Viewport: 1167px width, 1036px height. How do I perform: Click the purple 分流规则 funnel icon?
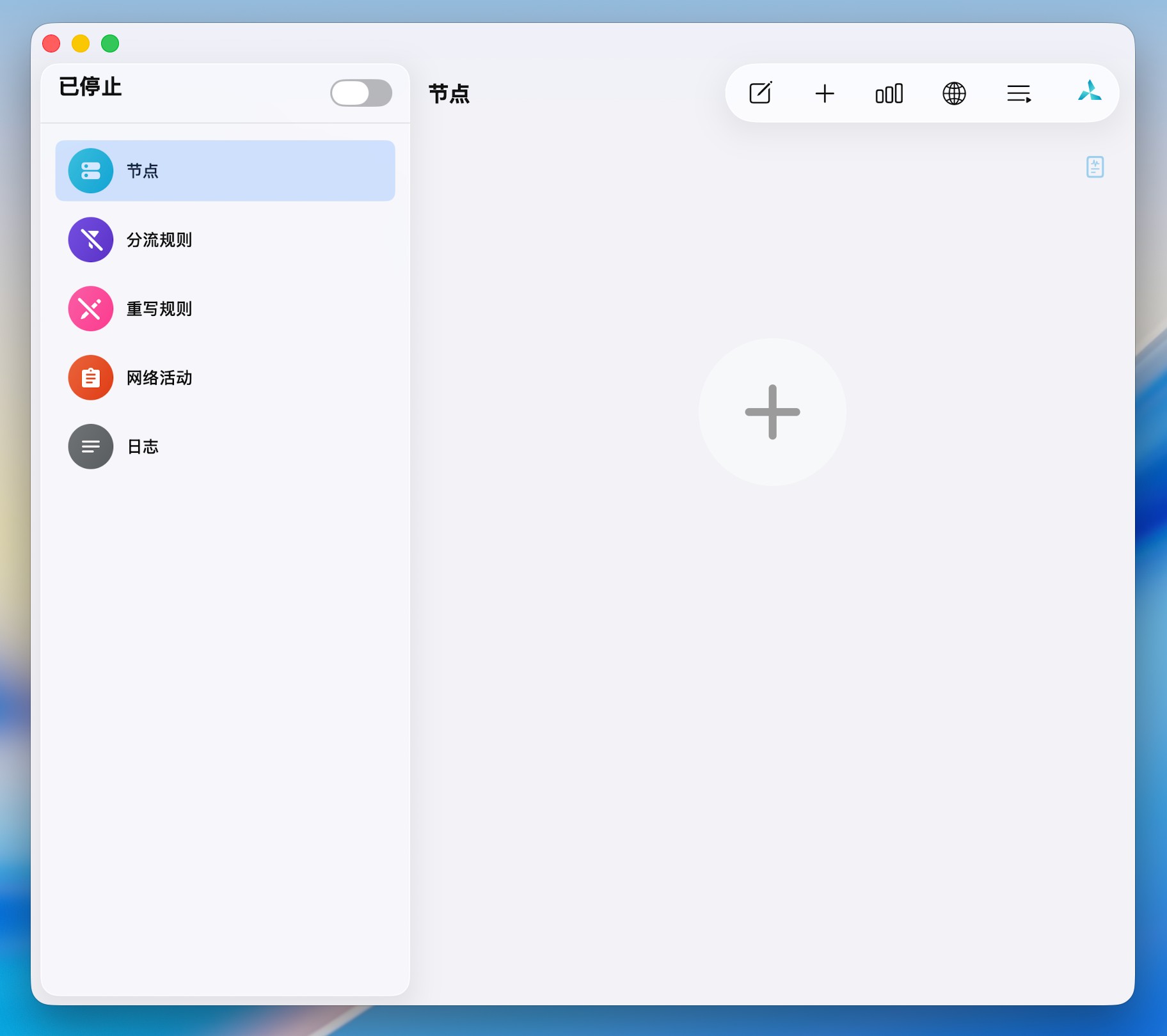[x=91, y=240]
